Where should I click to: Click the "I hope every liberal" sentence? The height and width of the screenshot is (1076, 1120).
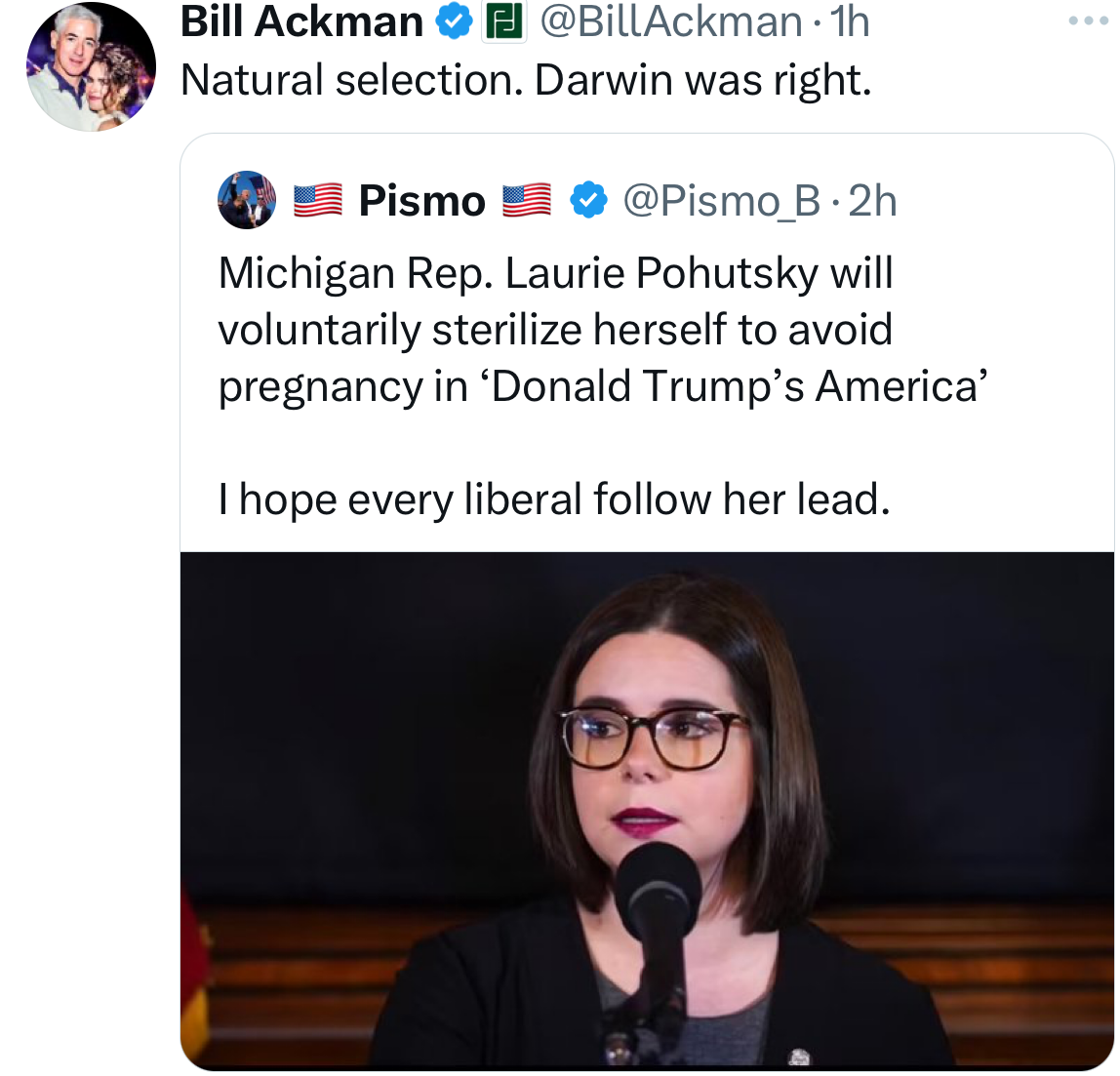[554, 499]
